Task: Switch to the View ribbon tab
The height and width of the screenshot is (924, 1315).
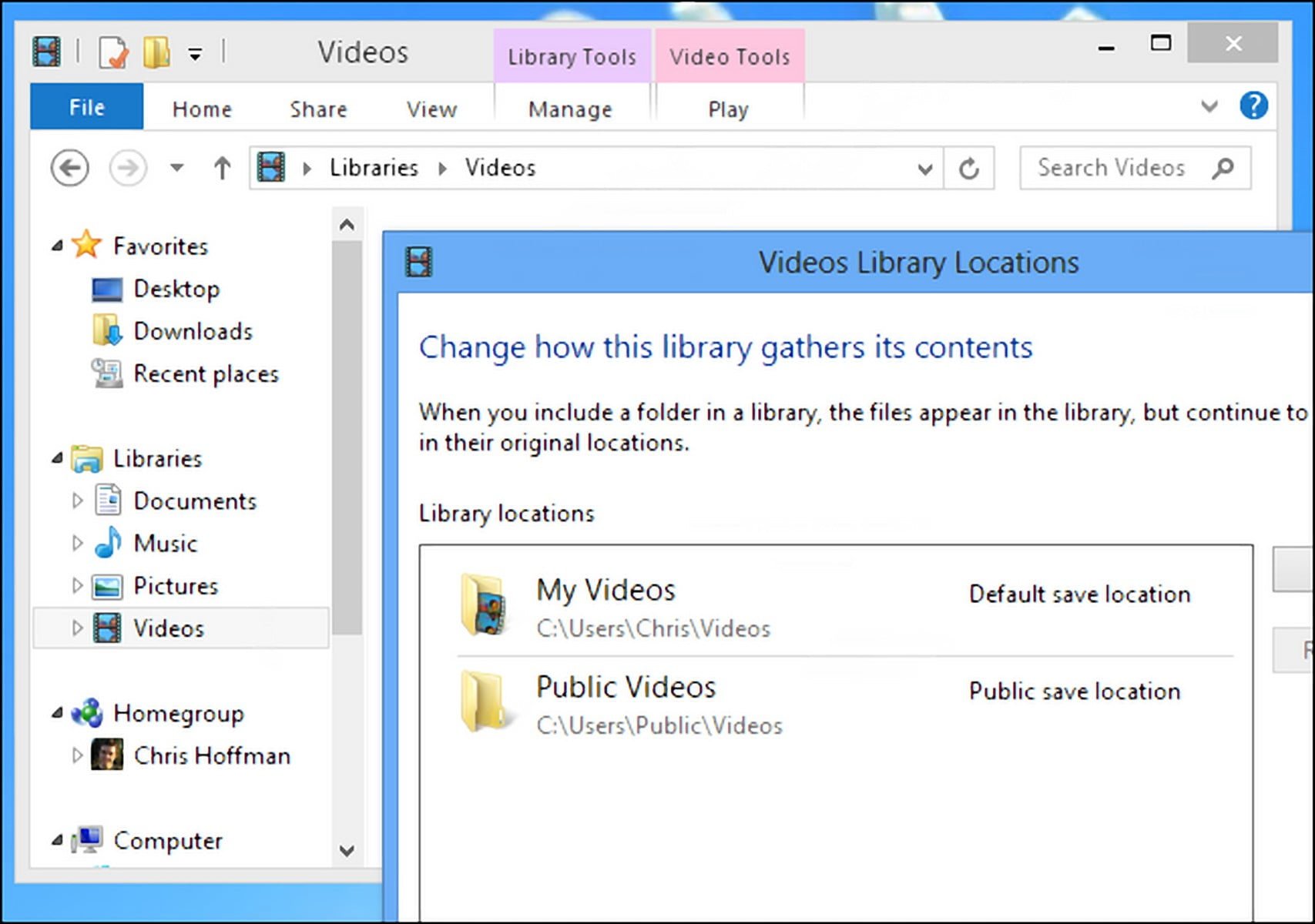Action: click(431, 109)
